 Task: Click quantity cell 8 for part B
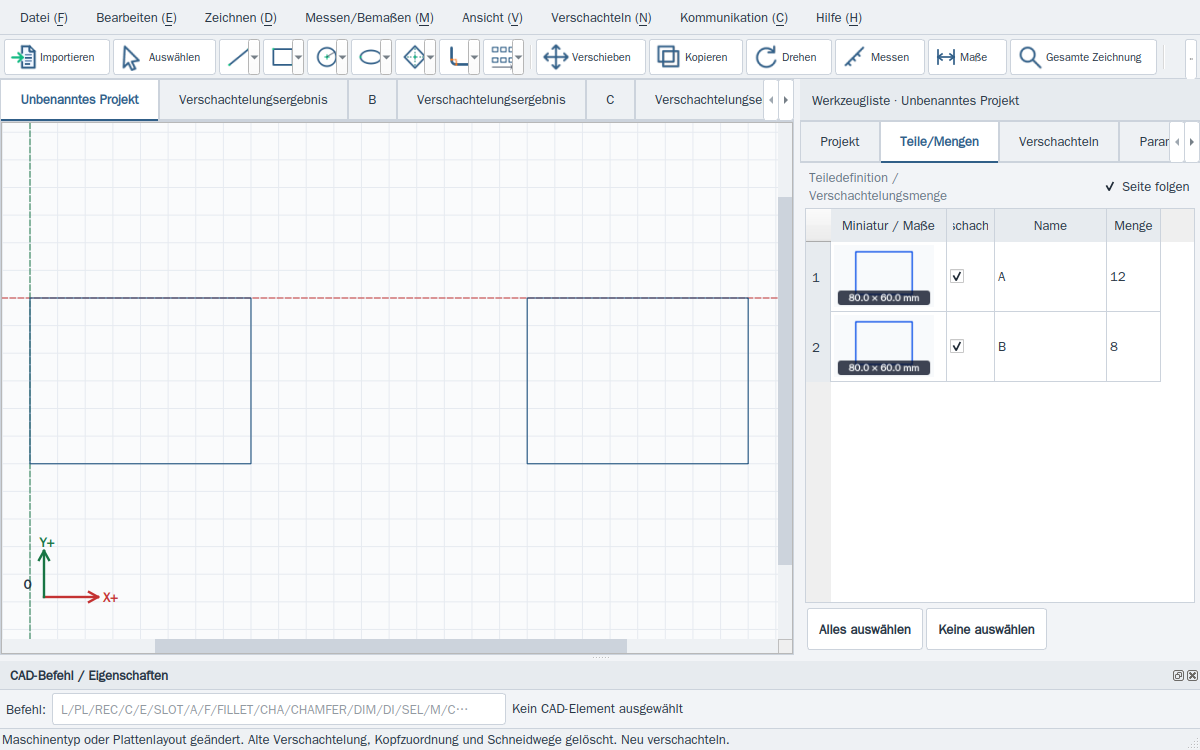point(1133,347)
